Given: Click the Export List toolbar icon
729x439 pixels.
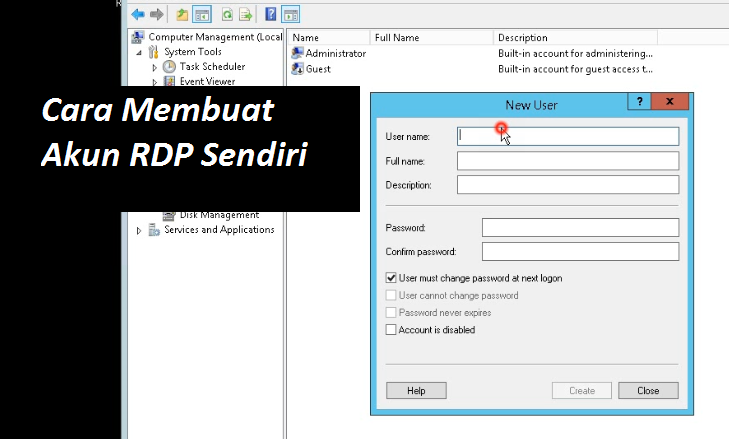Looking at the screenshot, I should (245, 15).
